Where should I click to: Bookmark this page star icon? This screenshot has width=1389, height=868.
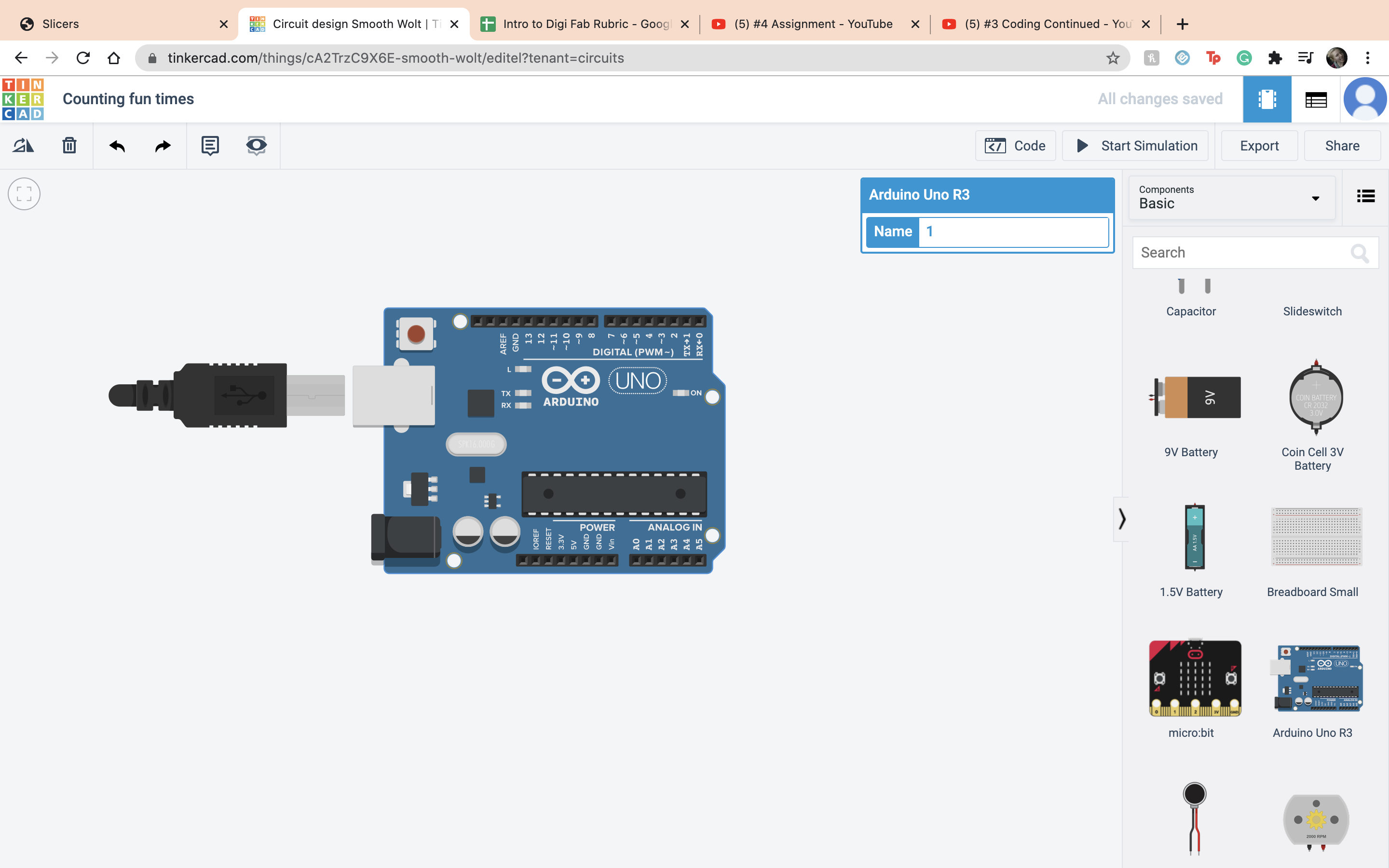coord(1112,58)
